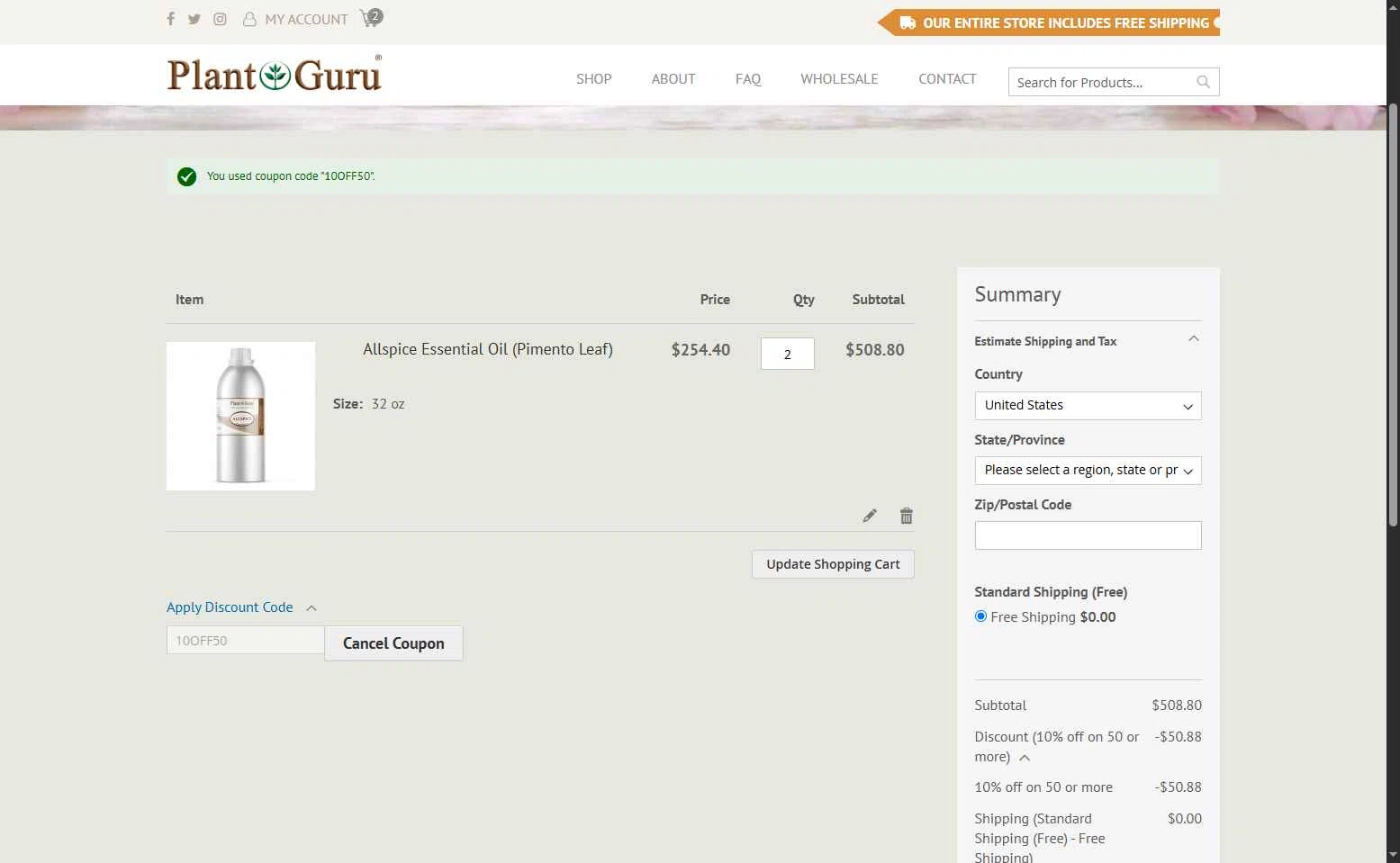The image size is (1400, 863).
Task: Click the Zip/Postal Code field
Action: click(1088, 535)
